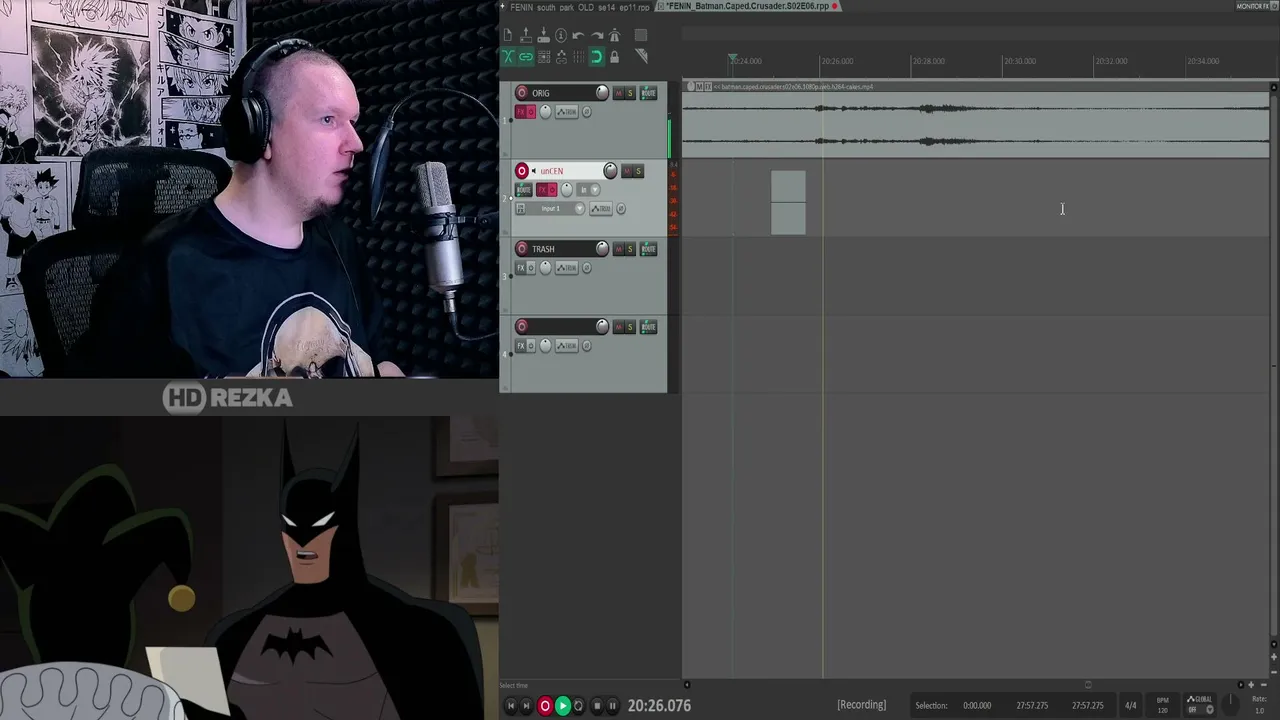This screenshot has height=720, width=1280.
Task: Go to project end transport button
Action: pyautogui.click(x=527, y=706)
